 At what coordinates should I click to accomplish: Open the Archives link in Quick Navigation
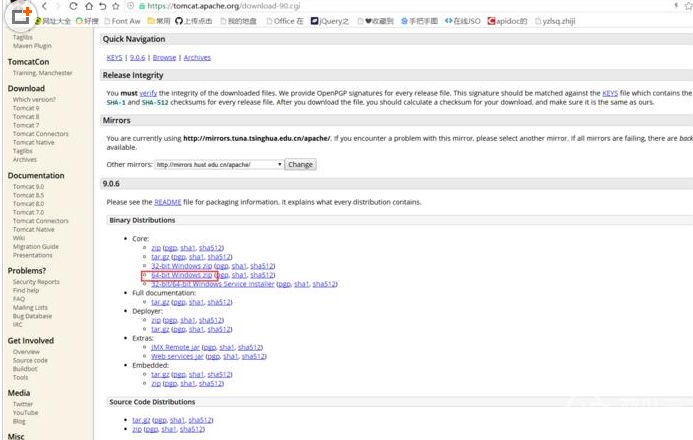tap(197, 57)
